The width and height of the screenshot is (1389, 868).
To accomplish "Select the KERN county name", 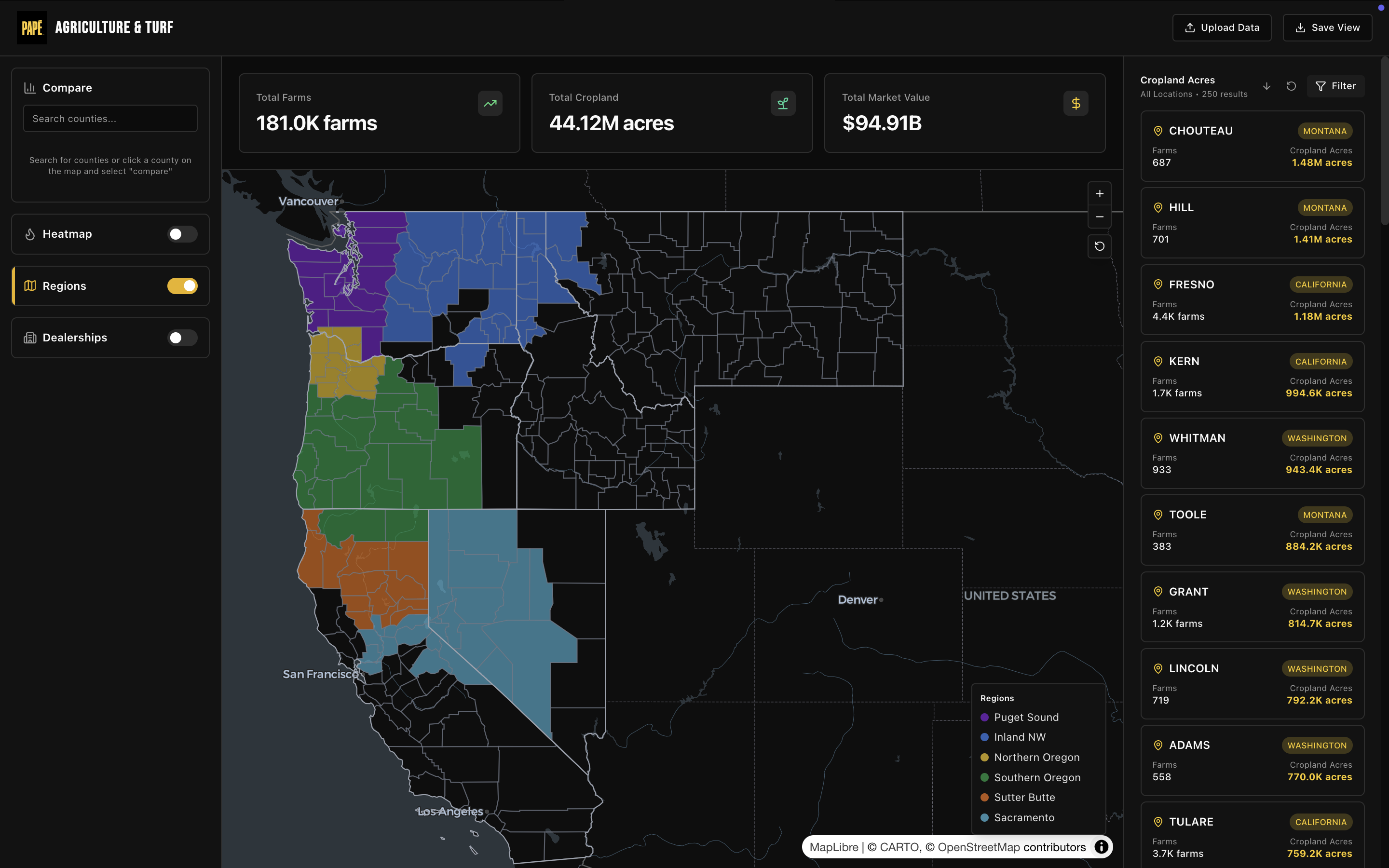I will (x=1184, y=362).
